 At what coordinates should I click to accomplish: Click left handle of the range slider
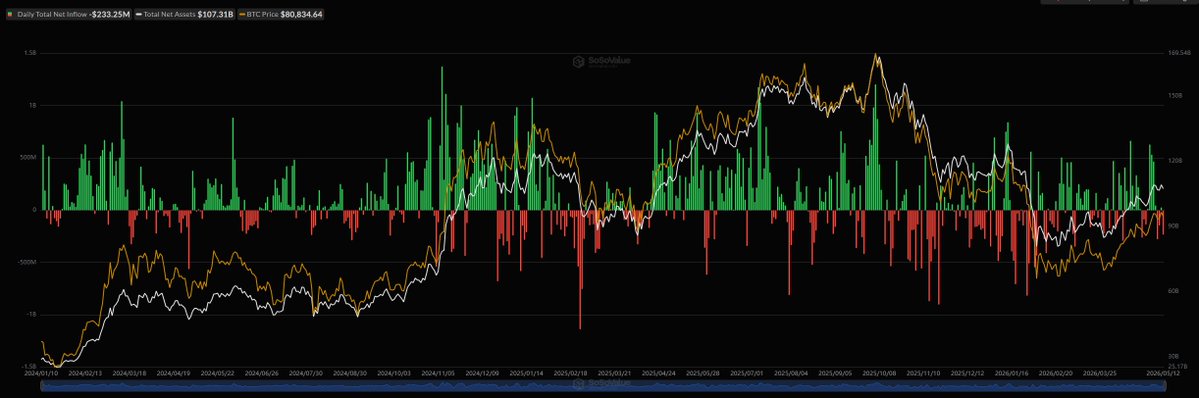(41, 387)
